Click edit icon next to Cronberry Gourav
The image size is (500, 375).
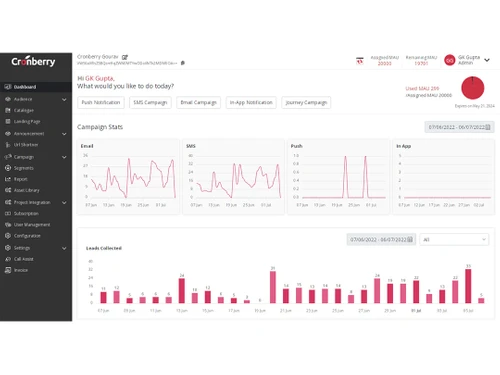[125, 57]
